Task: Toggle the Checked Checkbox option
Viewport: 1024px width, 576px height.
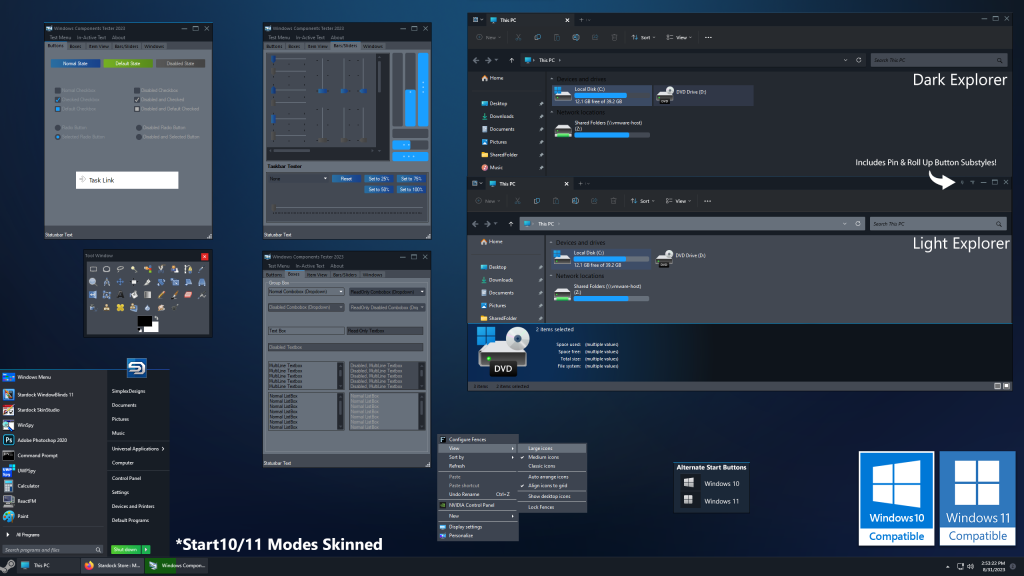Action: point(57,99)
